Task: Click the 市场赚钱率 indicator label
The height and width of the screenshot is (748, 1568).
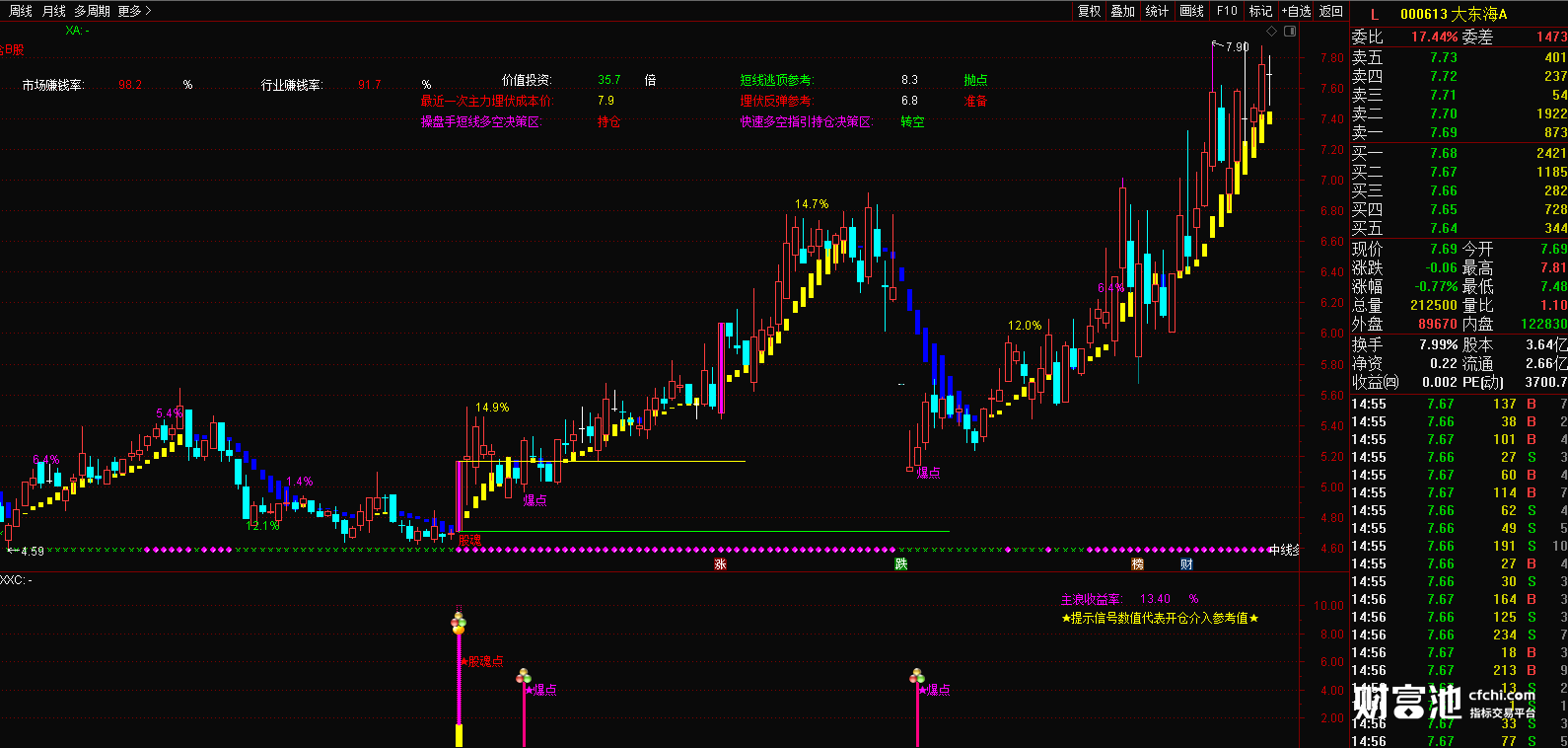Action: coord(53,86)
